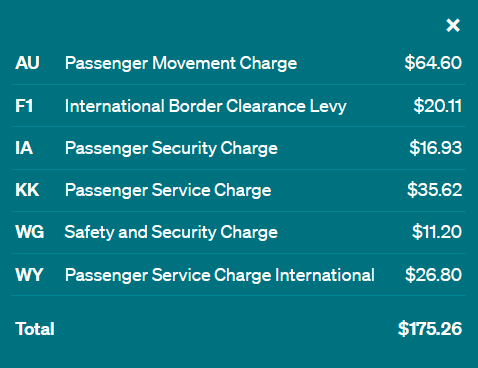Click the $35.62 amount

click(434, 190)
